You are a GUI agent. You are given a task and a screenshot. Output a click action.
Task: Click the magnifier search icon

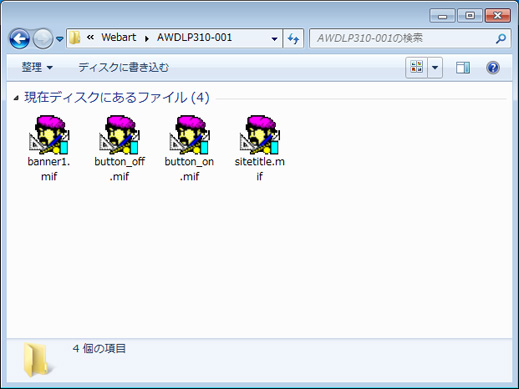tap(500, 39)
